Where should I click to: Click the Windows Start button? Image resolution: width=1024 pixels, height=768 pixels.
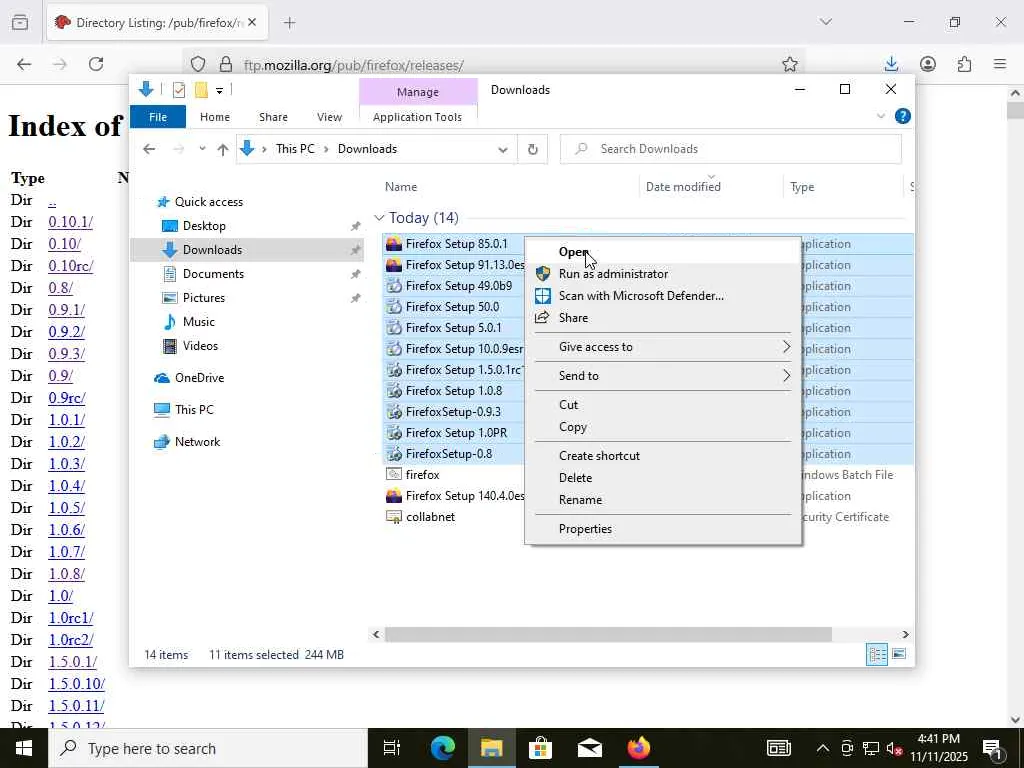click(24, 748)
